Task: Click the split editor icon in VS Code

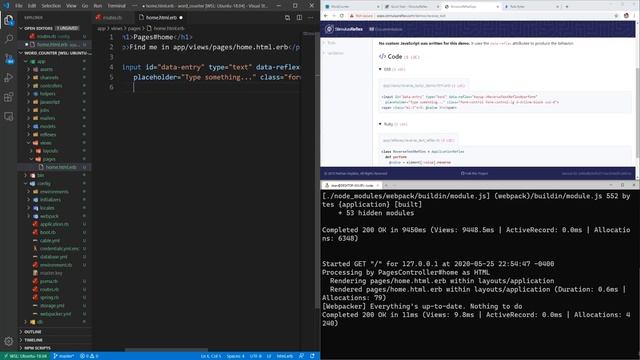Action: [x=299, y=18]
